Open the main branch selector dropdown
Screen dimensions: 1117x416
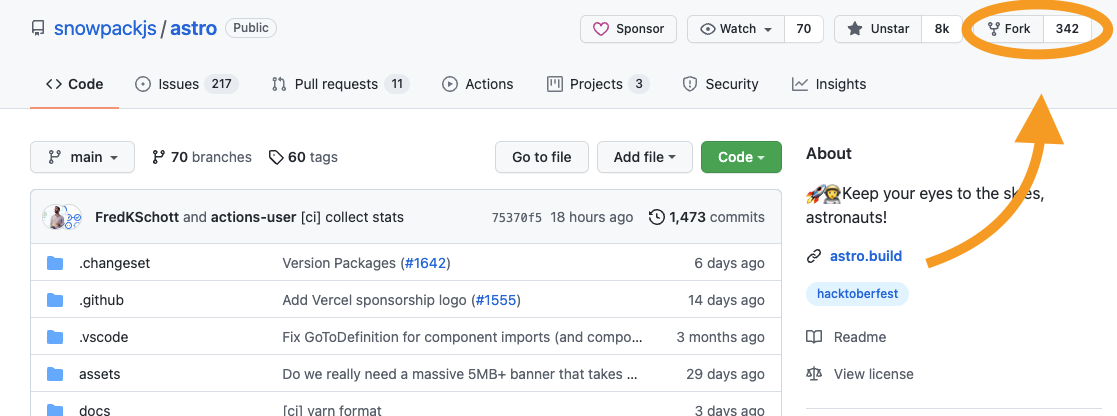point(82,157)
